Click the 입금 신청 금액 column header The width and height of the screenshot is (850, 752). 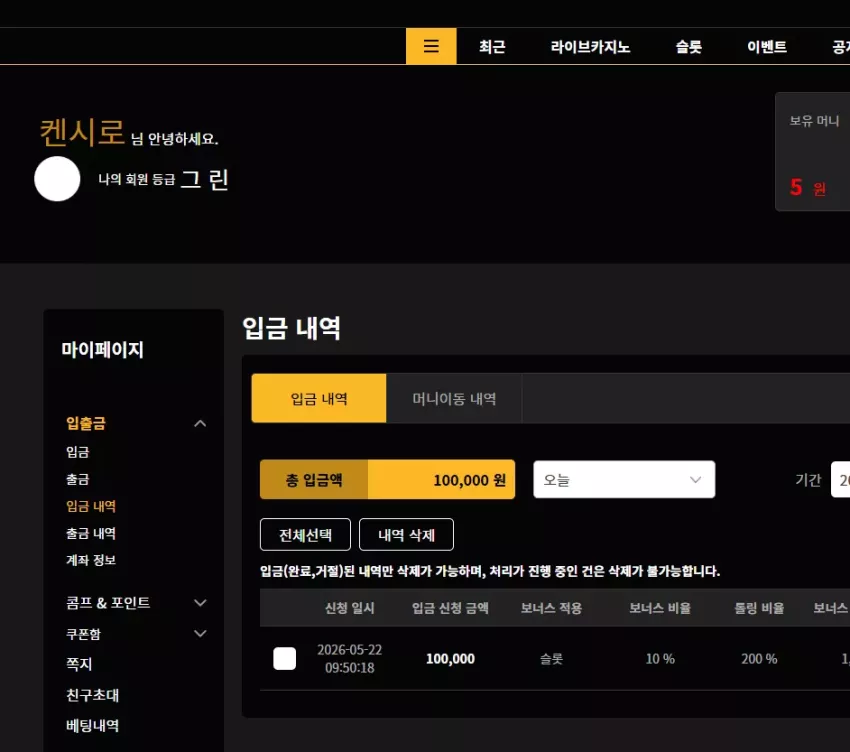[450, 608]
